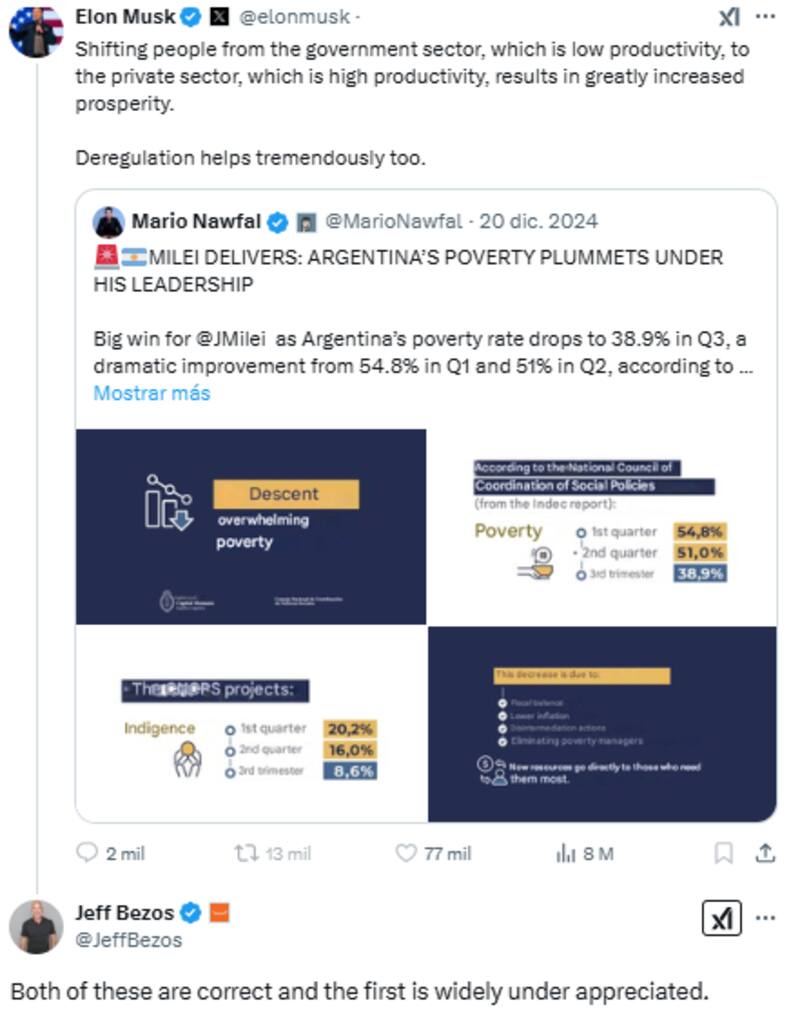
Task: Open post view analytics icon
Action: 566,853
